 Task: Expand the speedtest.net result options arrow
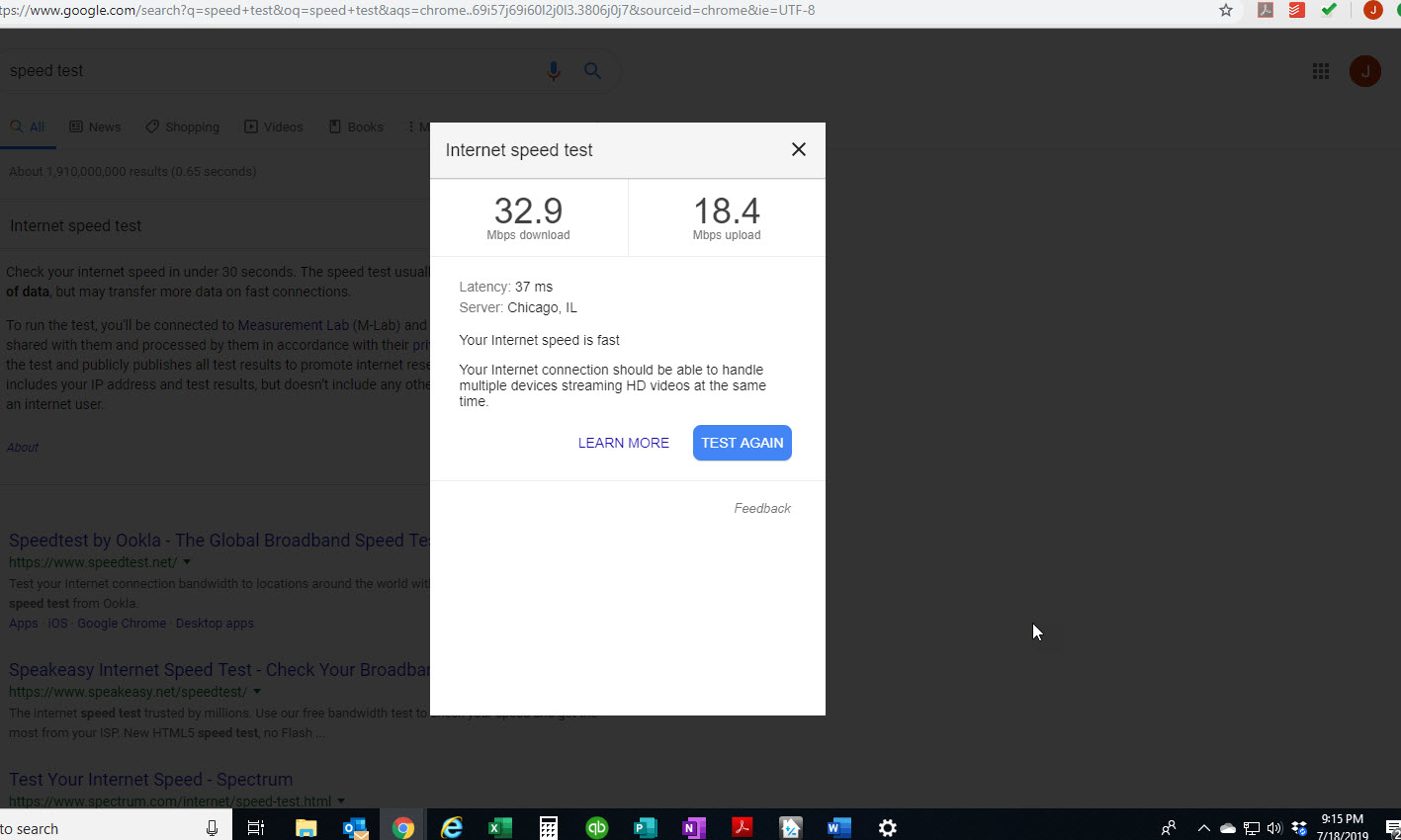pyautogui.click(x=187, y=562)
